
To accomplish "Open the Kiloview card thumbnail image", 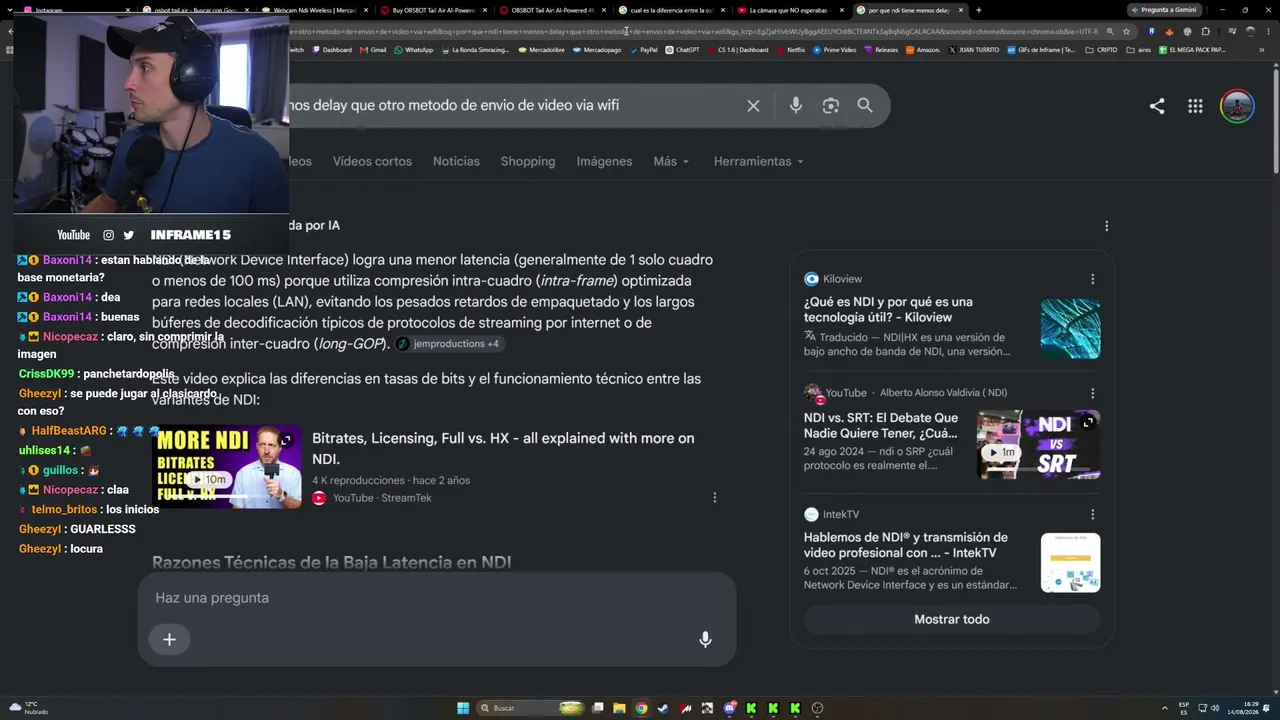I will 1070,328.
